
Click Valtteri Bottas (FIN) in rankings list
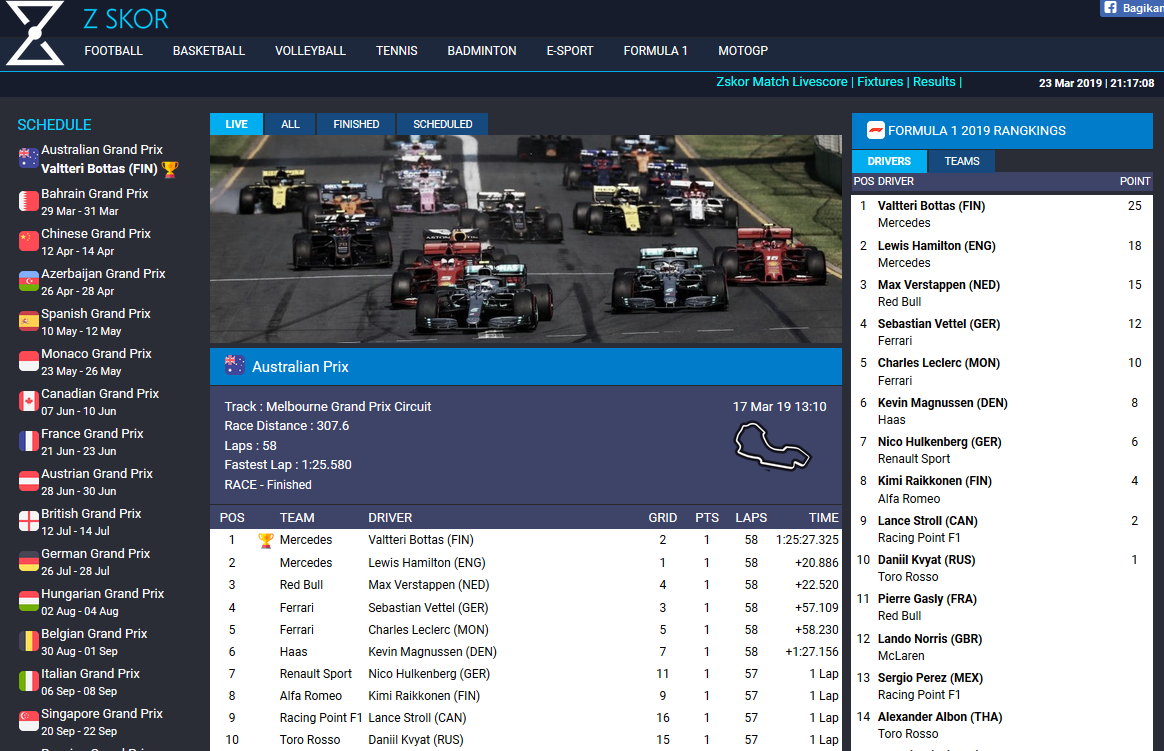[931, 206]
